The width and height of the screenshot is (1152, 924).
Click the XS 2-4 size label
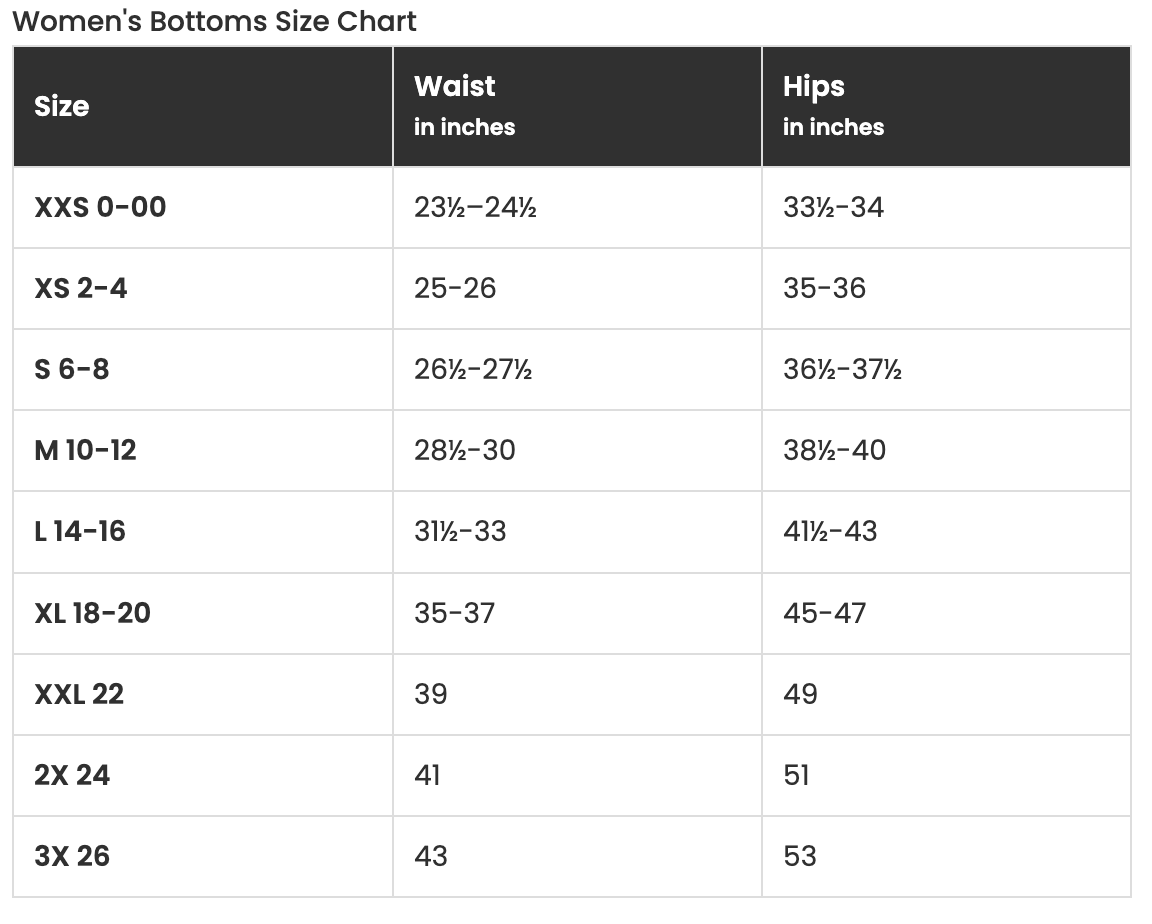click(x=81, y=288)
